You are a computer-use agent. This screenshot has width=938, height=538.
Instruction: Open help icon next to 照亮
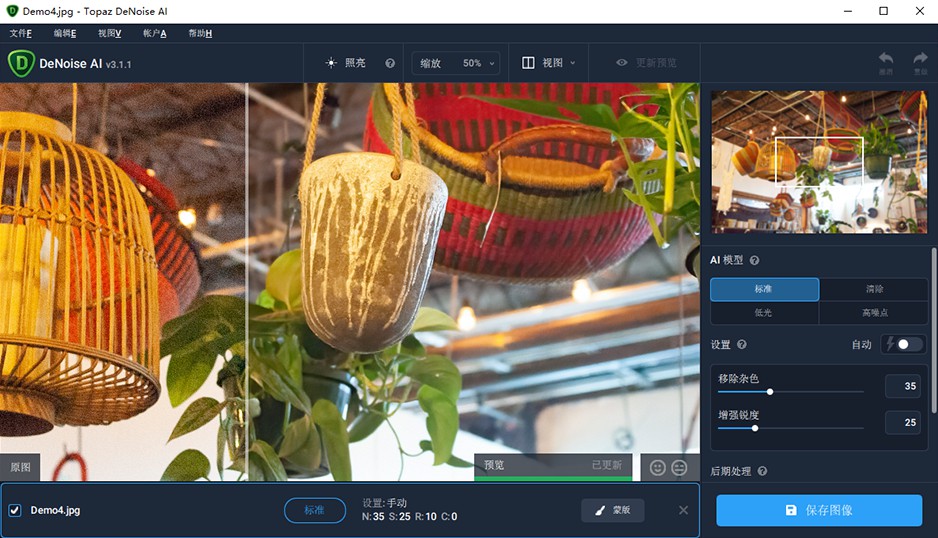tap(390, 63)
